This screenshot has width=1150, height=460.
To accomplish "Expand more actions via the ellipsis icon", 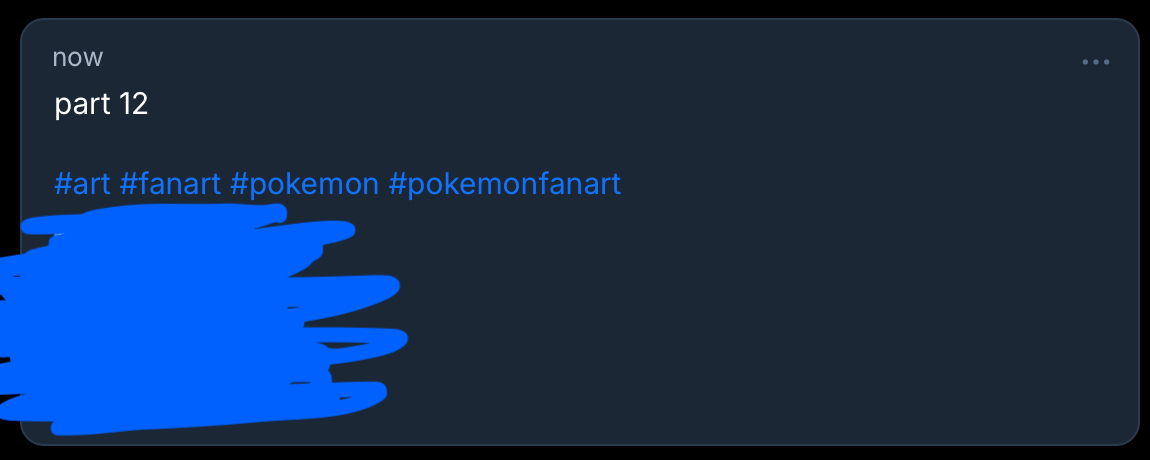I will tap(1096, 62).
